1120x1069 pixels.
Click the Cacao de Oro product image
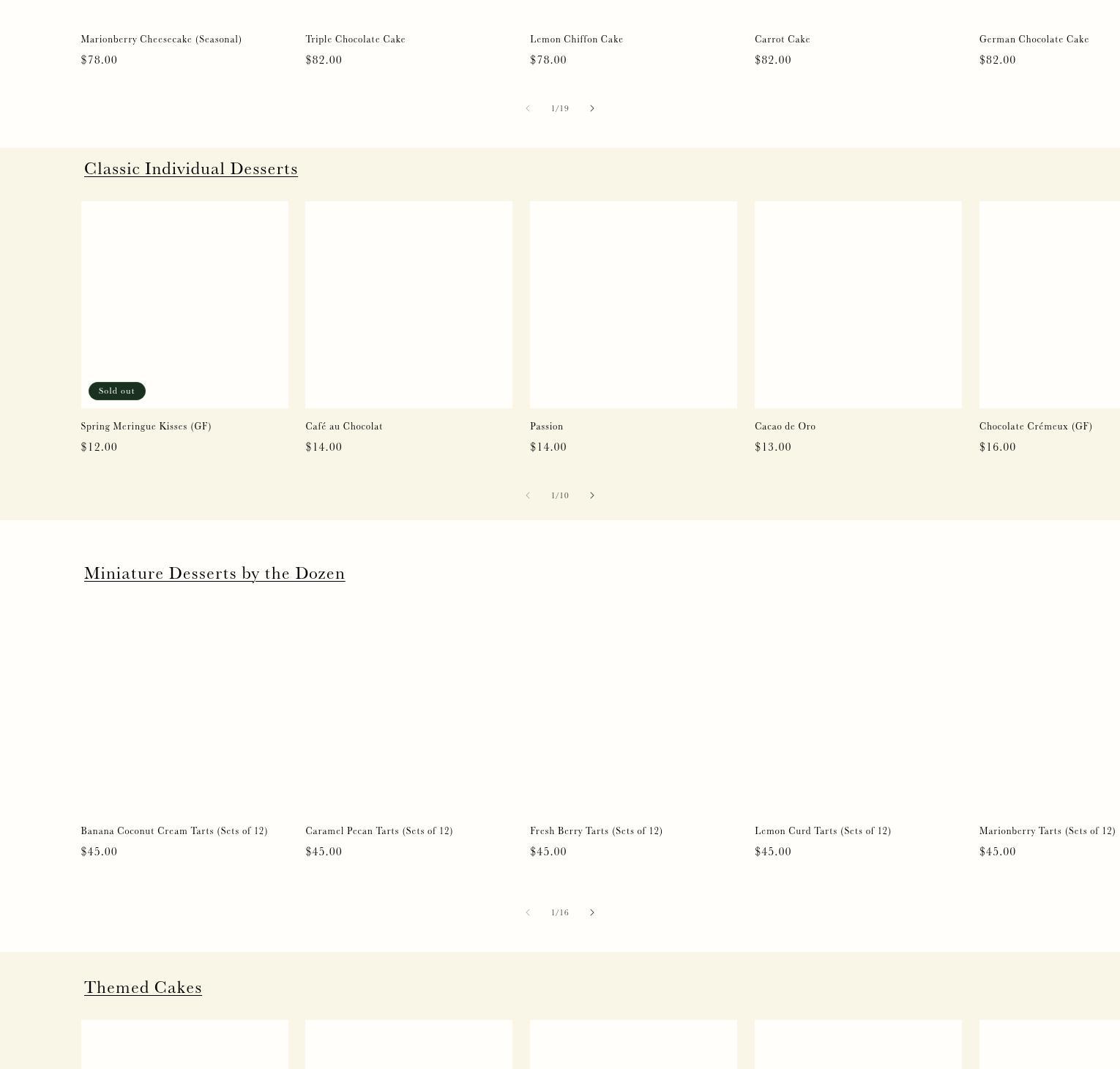click(x=858, y=304)
